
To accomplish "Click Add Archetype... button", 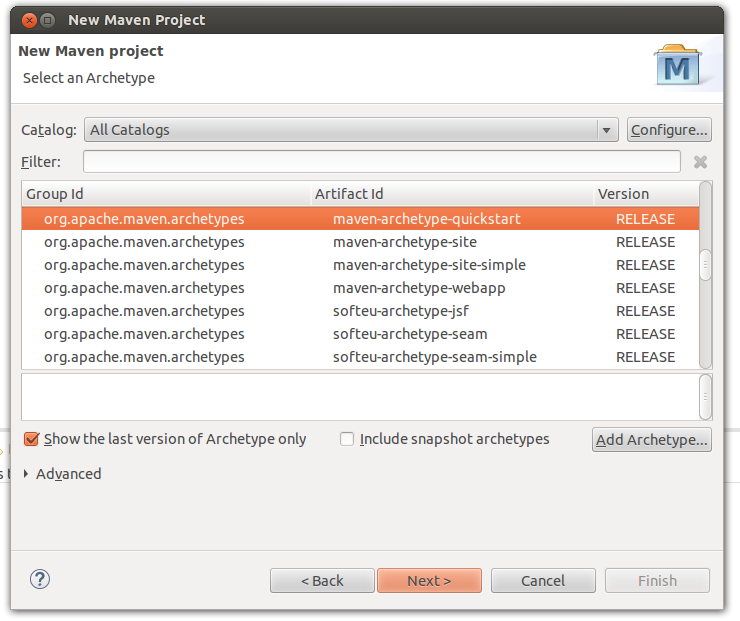I will pyautogui.click(x=652, y=440).
